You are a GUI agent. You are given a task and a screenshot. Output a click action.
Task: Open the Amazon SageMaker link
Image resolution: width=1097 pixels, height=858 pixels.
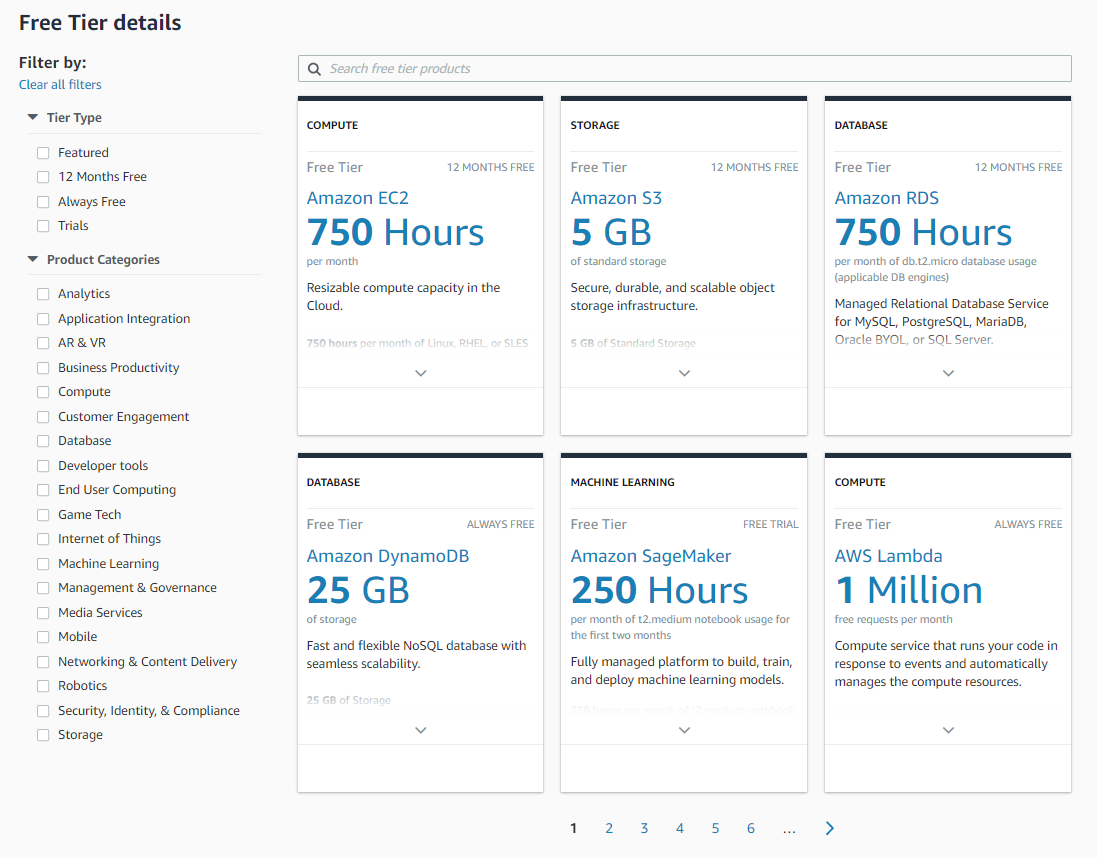point(651,556)
